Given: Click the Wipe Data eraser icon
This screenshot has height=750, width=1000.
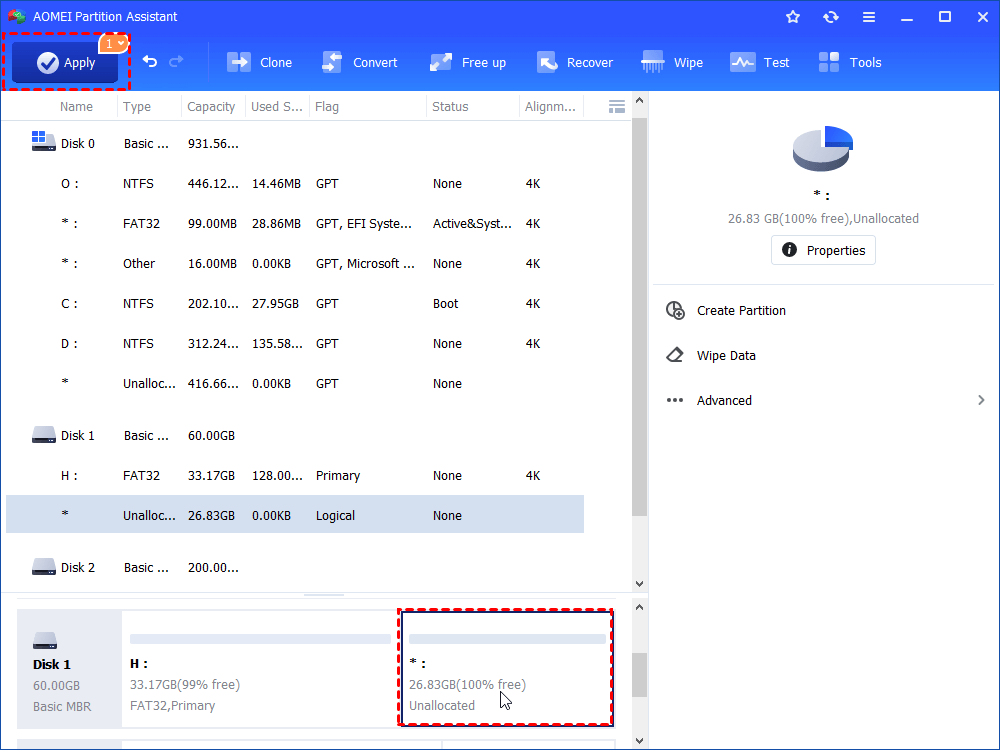Looking at the screenshot, I should (x=675, y=355).
